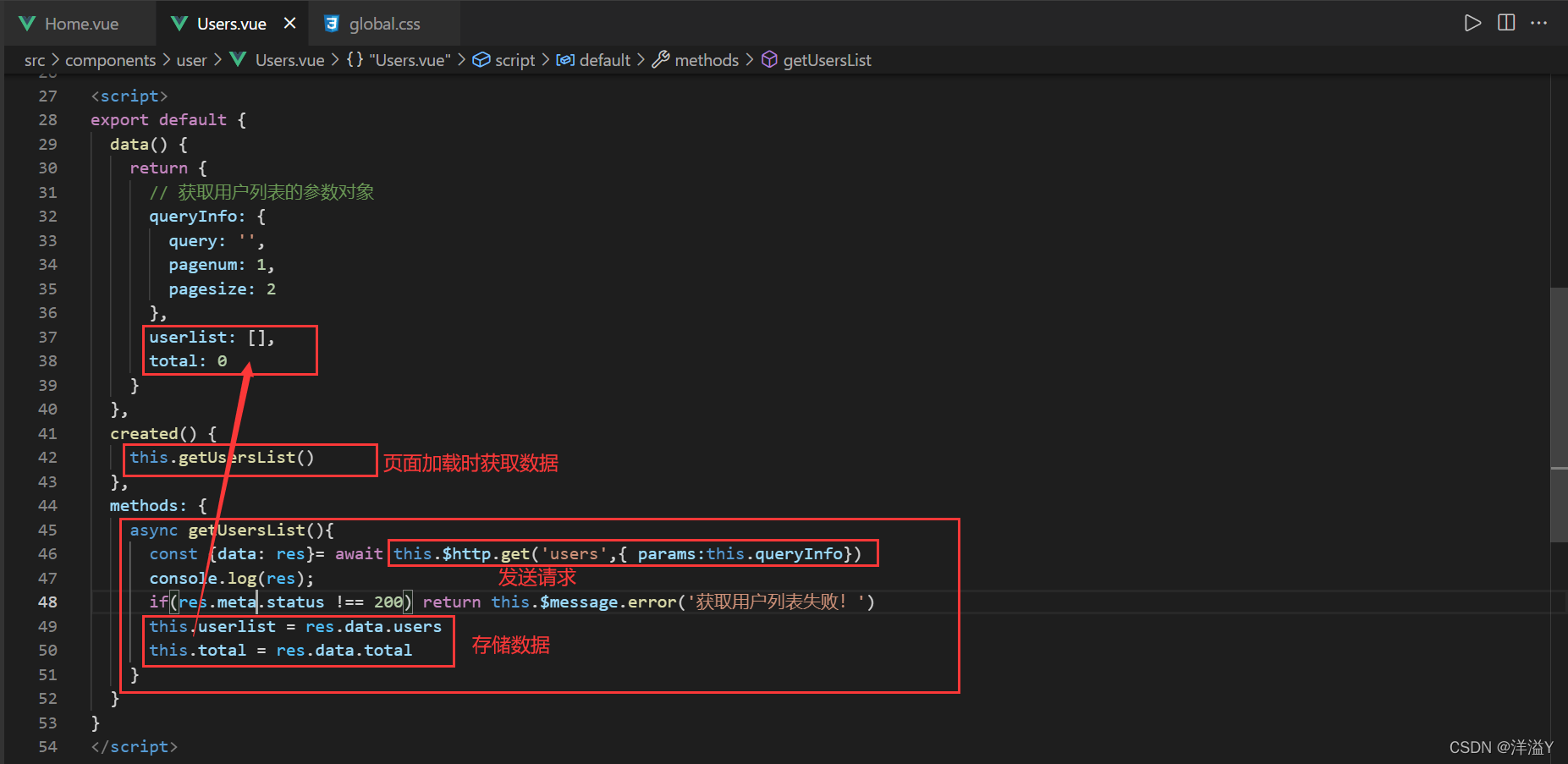Click the 'userlist: [],' line
Viewport: 1568px width, 764px height.
(212, 337)
